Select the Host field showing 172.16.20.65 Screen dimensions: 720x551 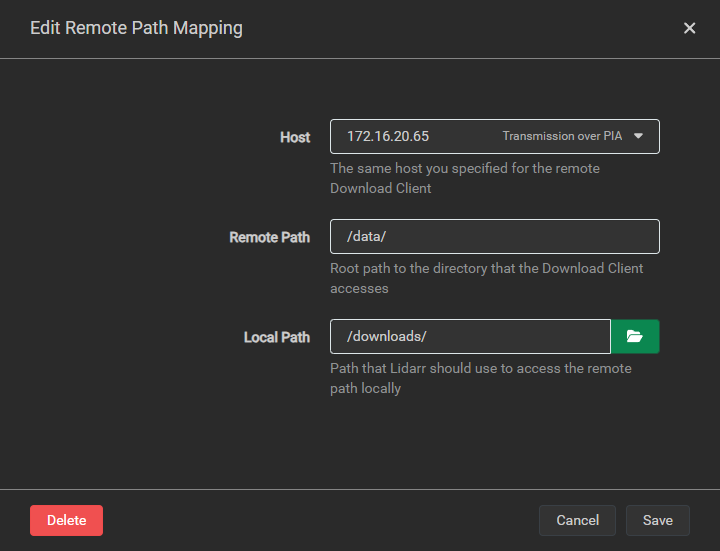(x=495, y=136)
